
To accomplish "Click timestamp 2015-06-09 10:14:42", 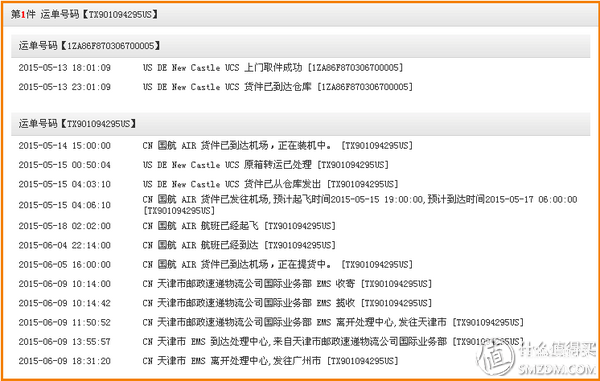I will coord(65,303).
